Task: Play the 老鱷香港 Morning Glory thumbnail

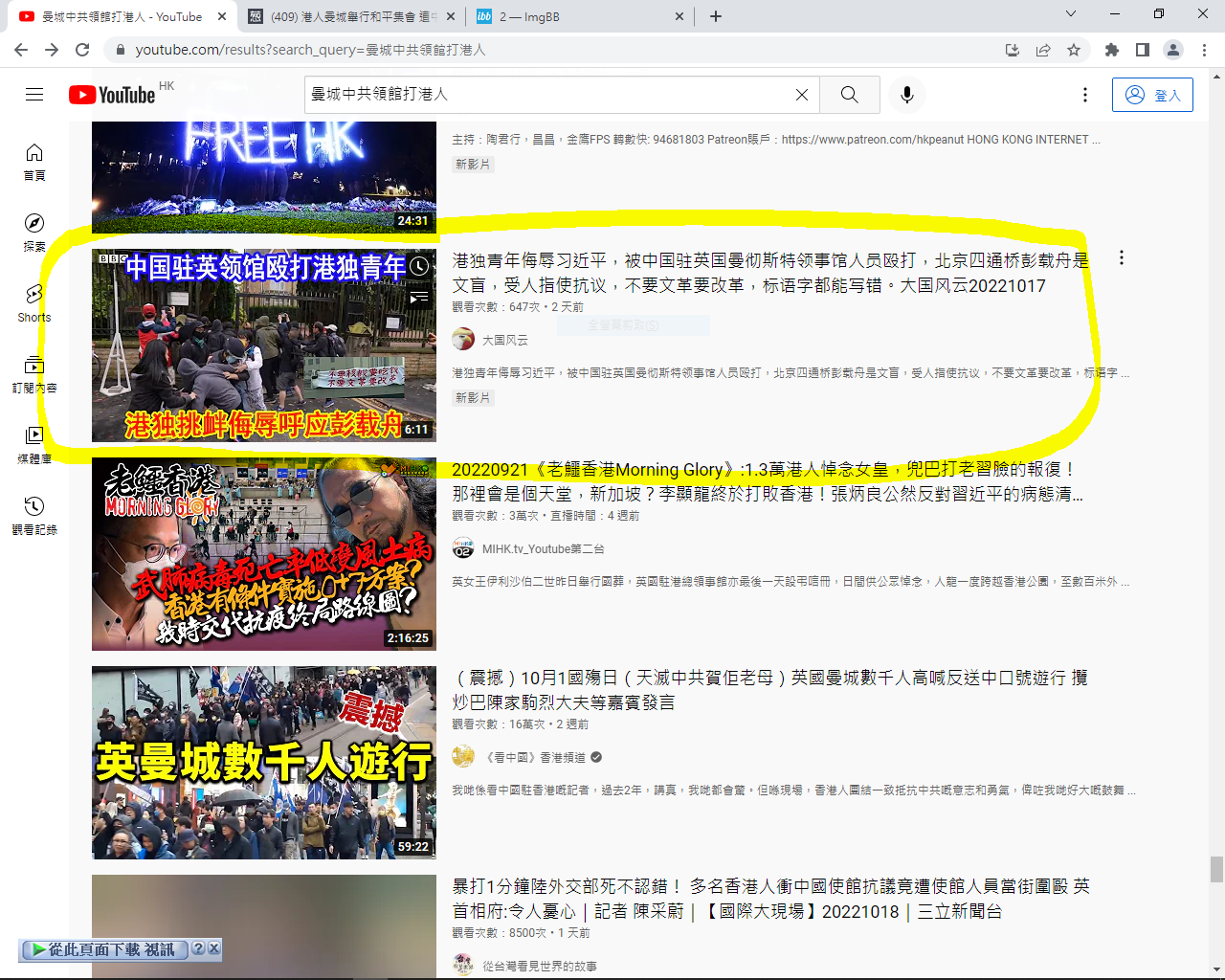Action: (x=264, y=554)
